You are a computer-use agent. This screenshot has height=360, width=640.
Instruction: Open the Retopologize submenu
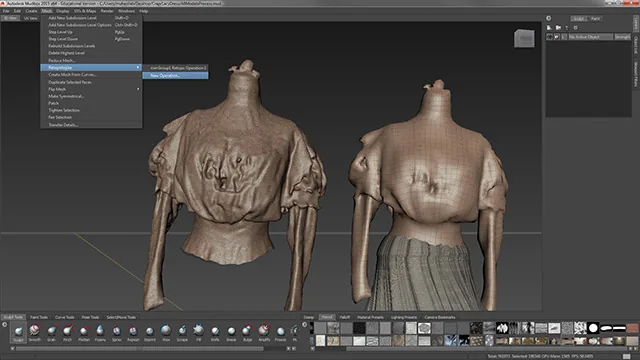[x=91, y=67]
